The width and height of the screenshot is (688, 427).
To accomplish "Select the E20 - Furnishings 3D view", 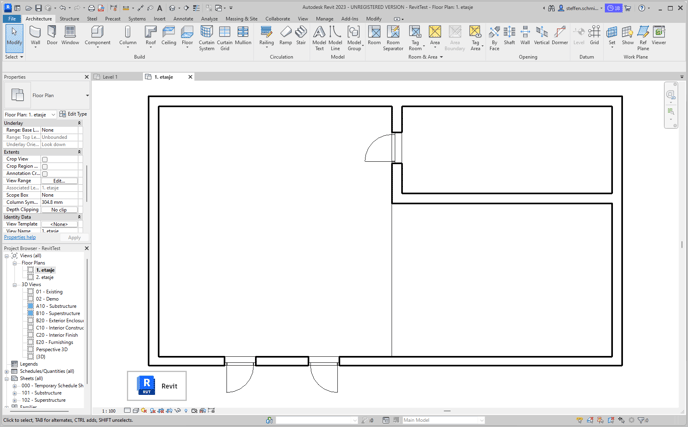I will coord(54,342).
